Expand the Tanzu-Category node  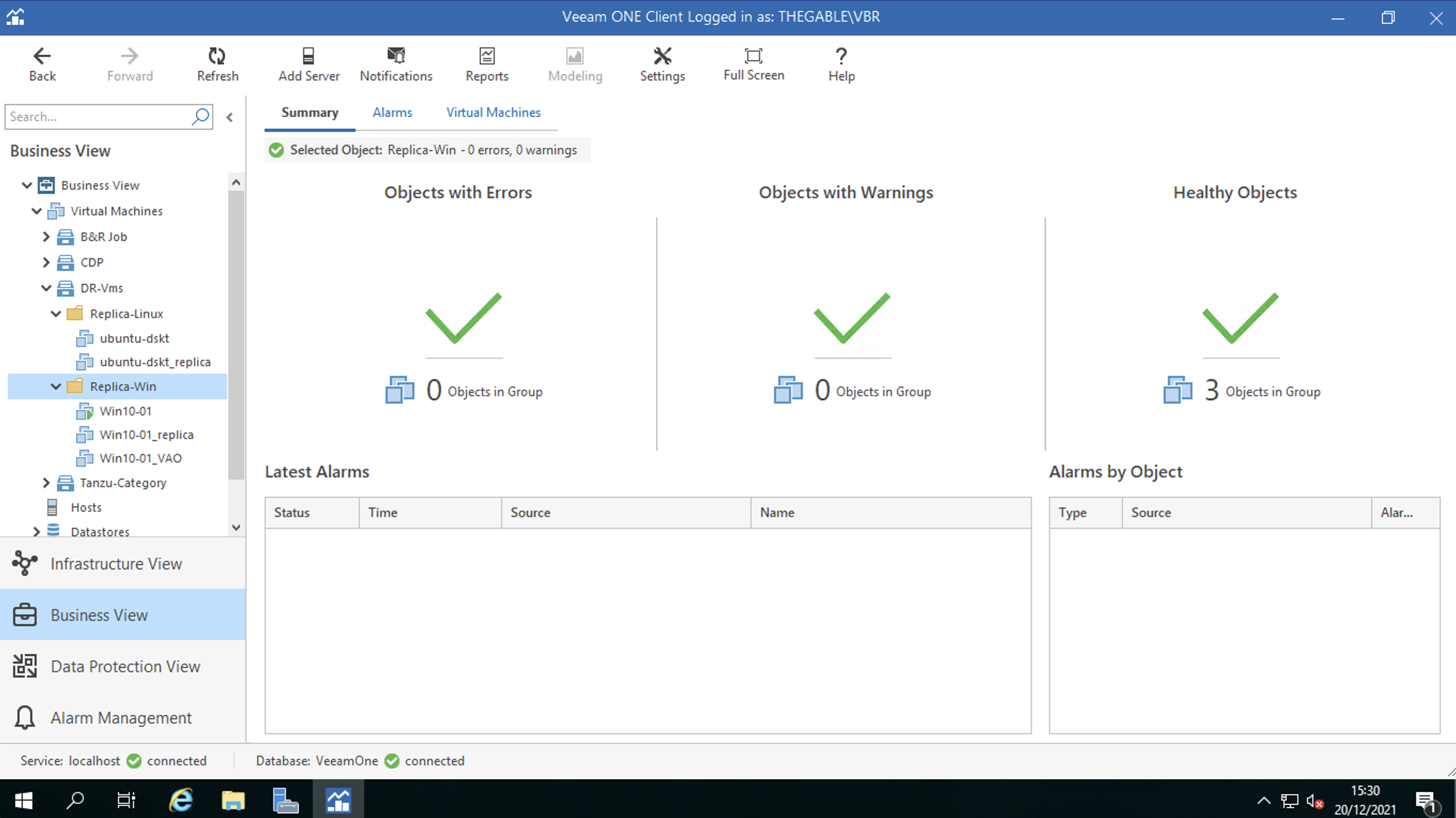(47, 482)
